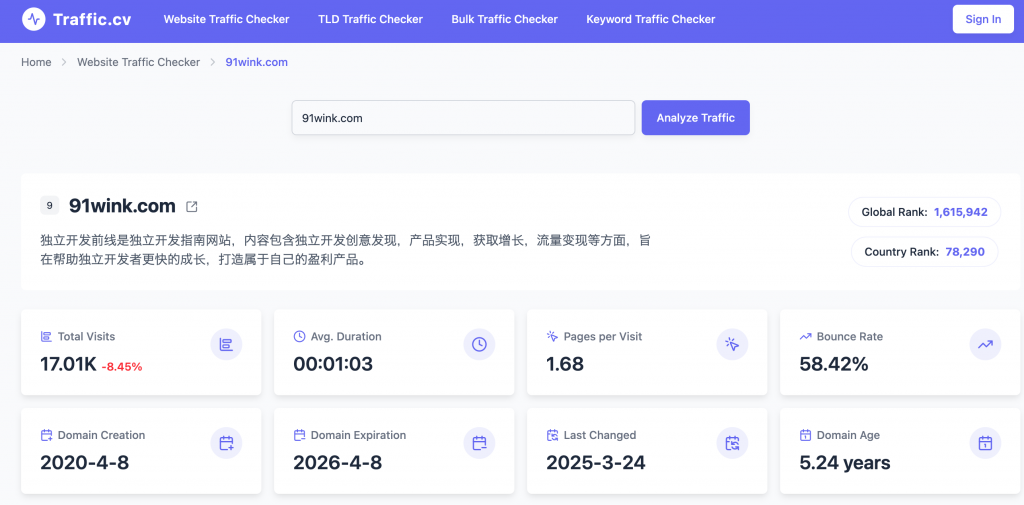The height and width of the screenshot is (505, 1024).
Task: Click the Country Rank 78,290 badge
Action: click(924, 252)
